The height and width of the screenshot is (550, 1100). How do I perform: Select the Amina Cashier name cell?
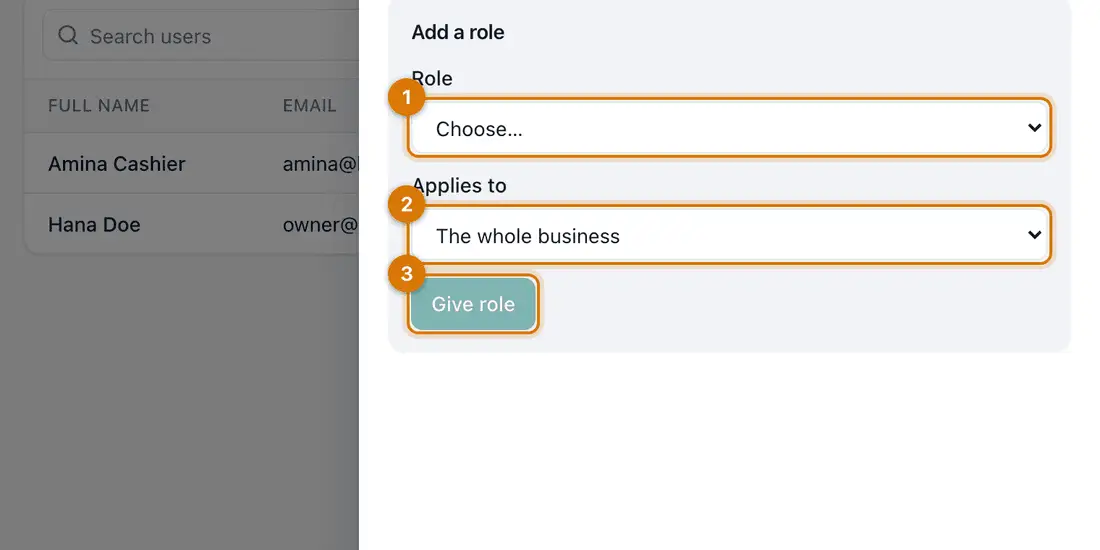coord(116,163)
